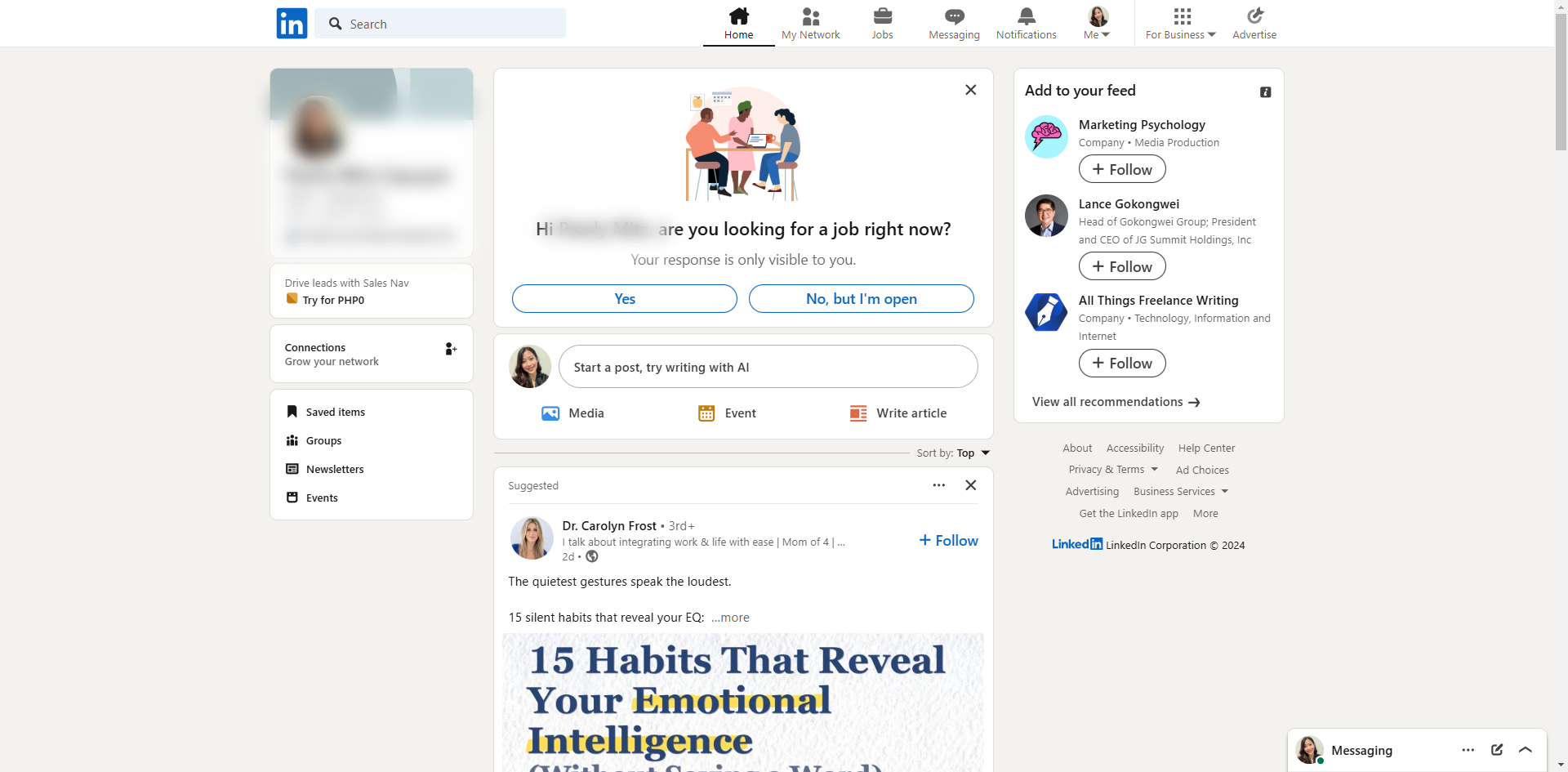Click the Marketing Psychology brain logo
This screenshot has width=1568, height=772.
pyautogui.click(x=1046, y=136)
